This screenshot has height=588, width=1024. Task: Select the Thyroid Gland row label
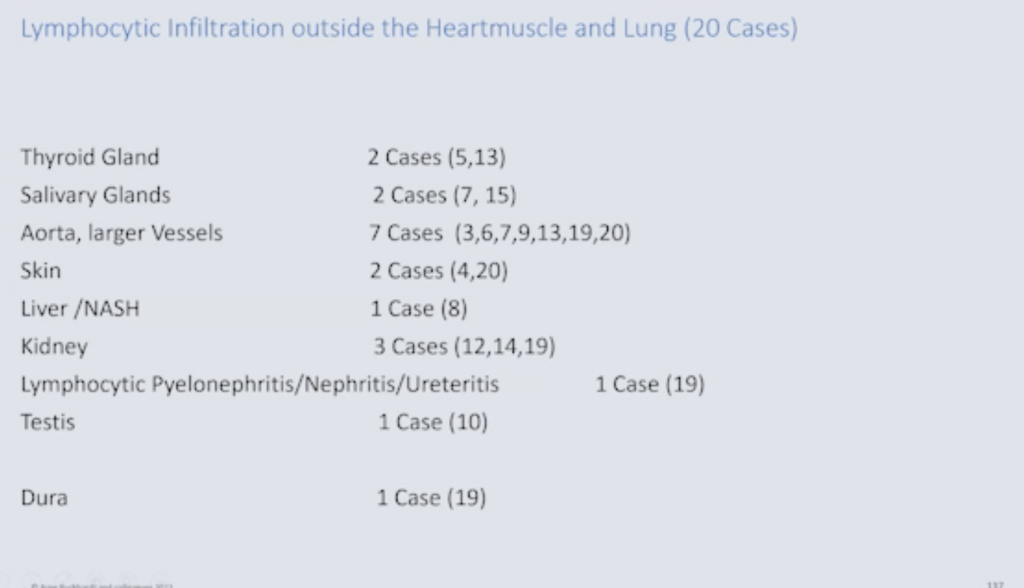pos(90,157)
